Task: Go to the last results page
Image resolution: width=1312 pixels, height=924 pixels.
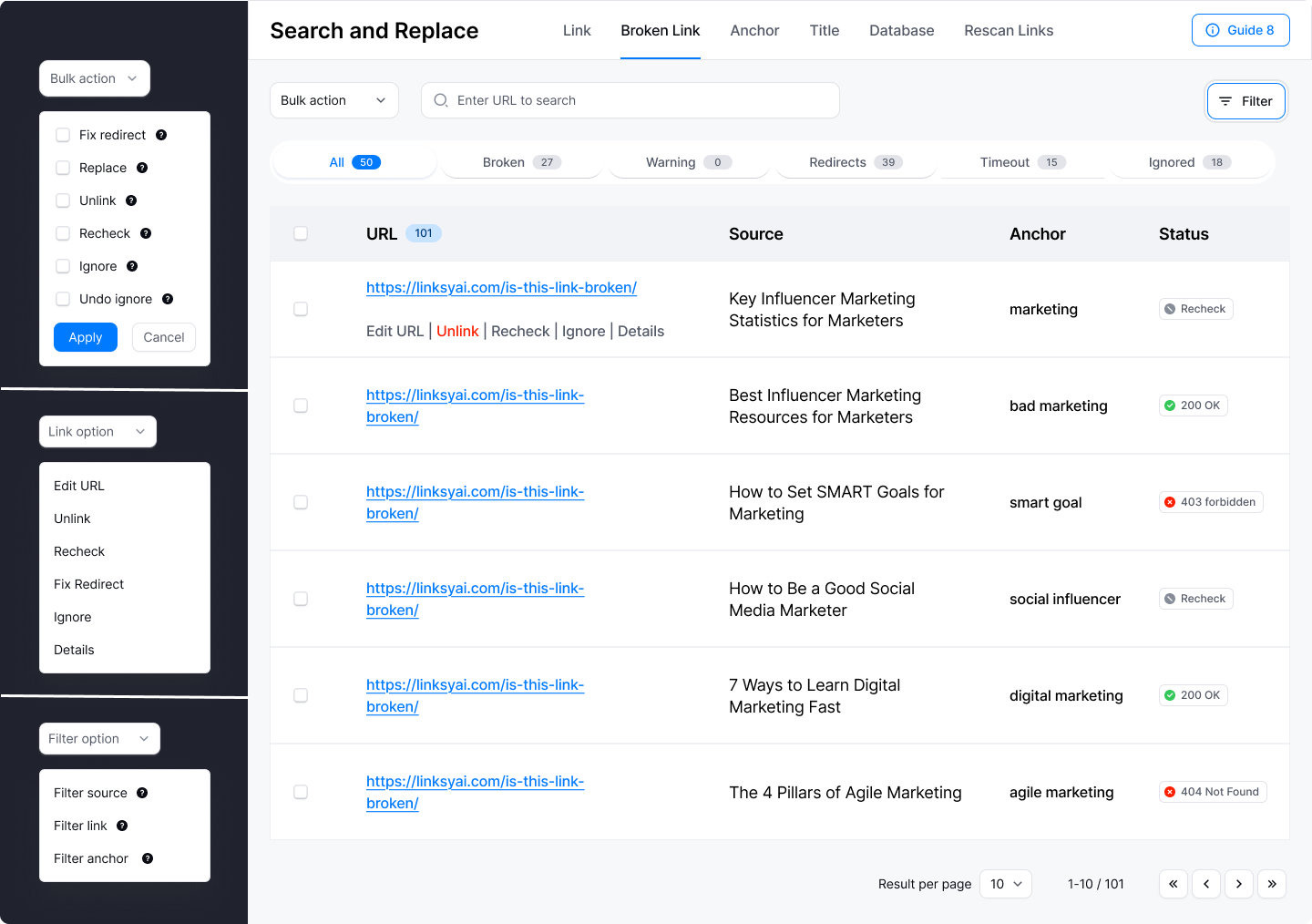Action: pos(1272,884)
